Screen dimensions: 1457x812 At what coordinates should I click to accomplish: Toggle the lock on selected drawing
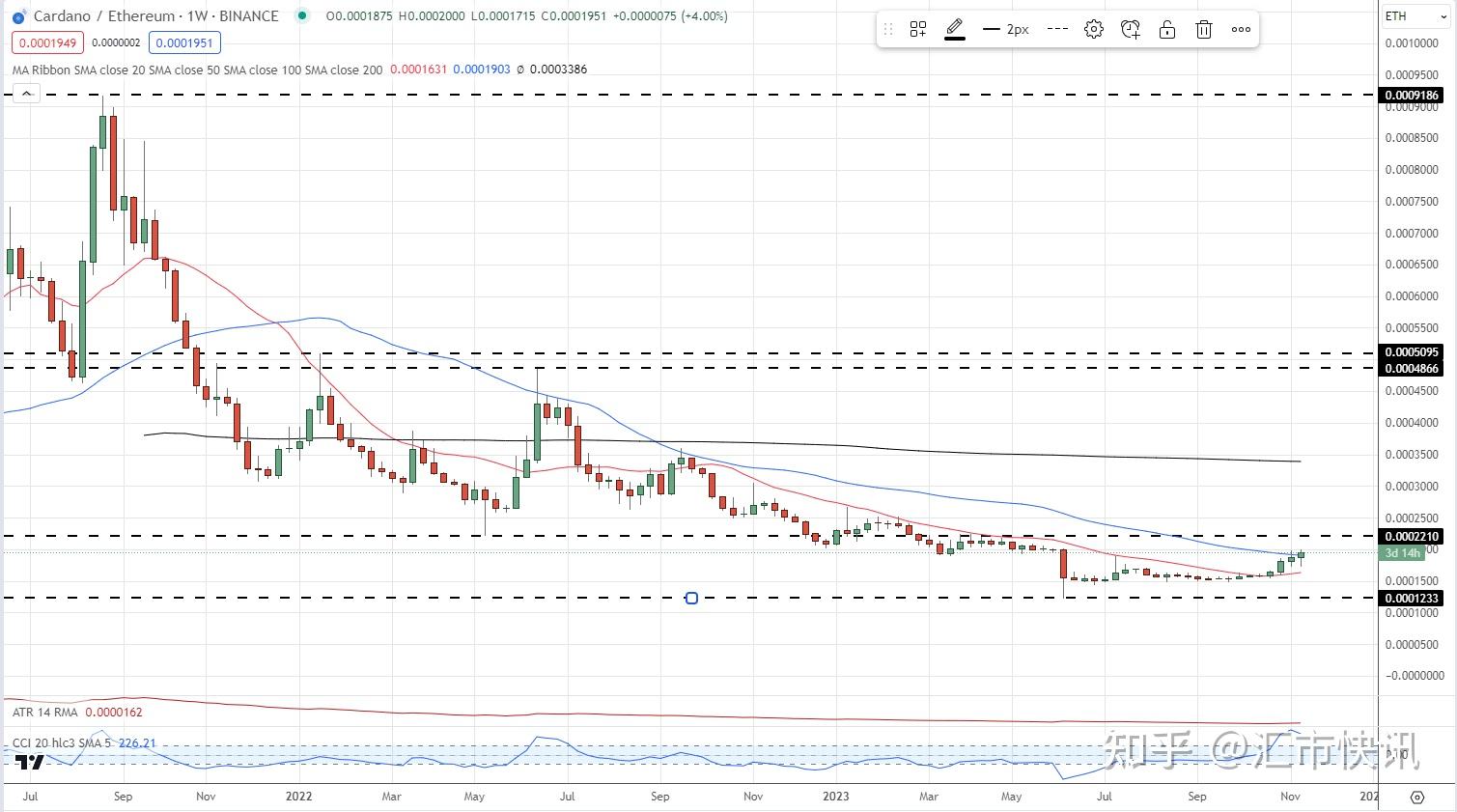point(1167,30)
